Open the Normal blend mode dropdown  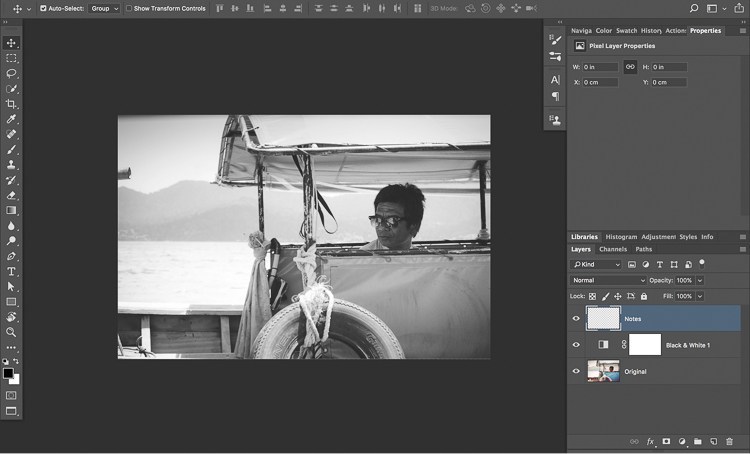[608, 280]
